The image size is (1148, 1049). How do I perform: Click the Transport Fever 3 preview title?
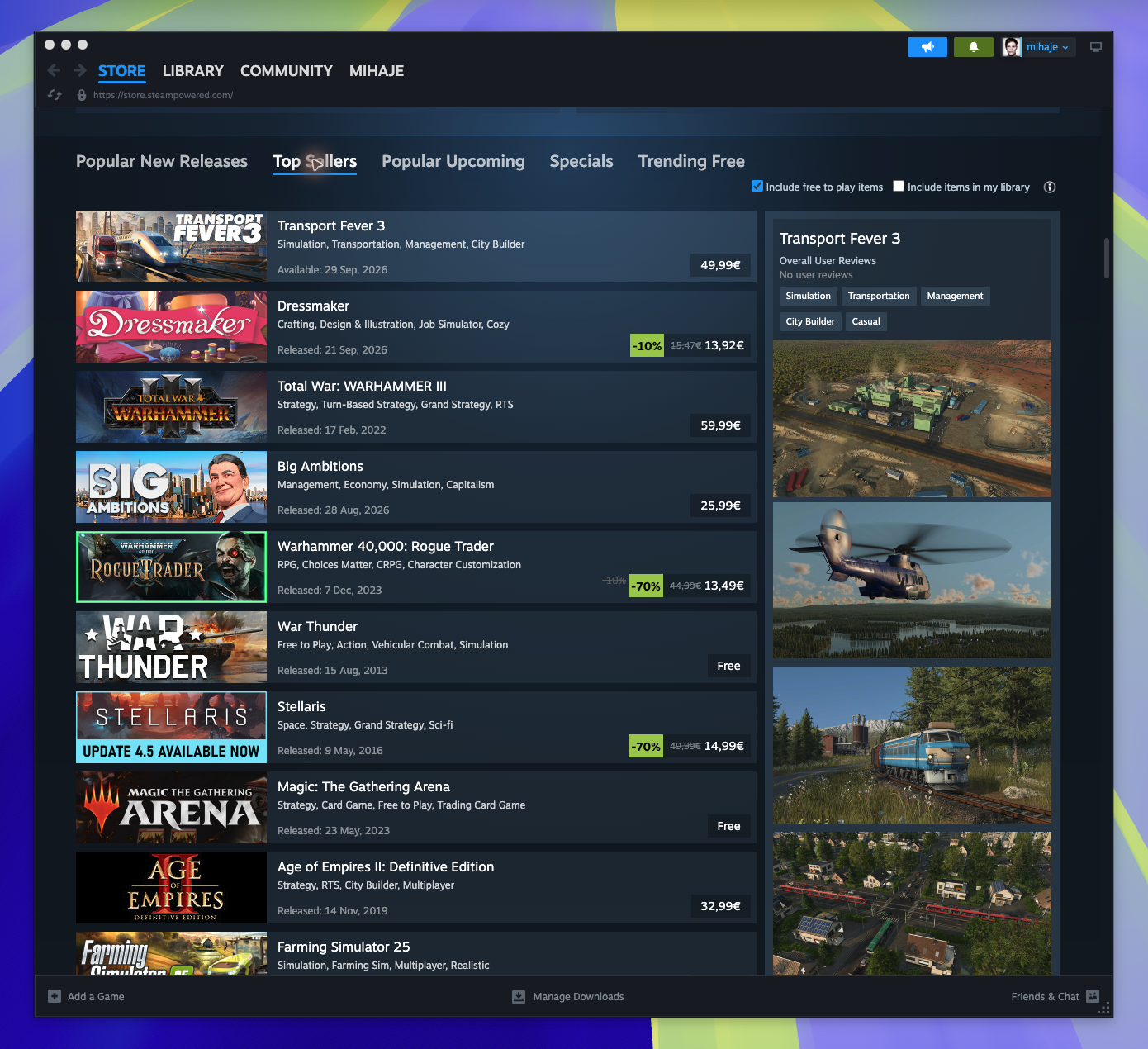(839, 239)
